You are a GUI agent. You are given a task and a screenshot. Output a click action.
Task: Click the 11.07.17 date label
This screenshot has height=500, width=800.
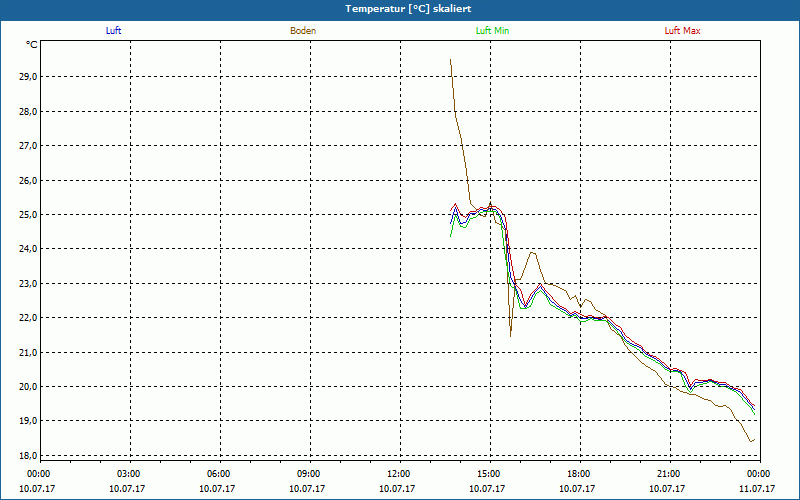pyautogui.click(x=757, y=488)
